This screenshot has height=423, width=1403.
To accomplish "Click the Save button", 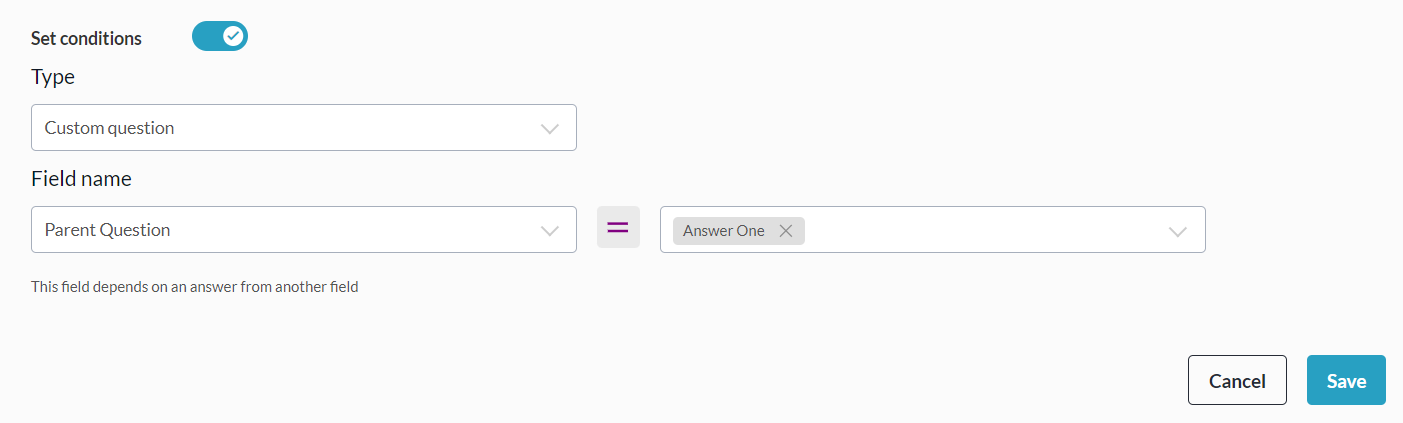I will [x=1345, y=380].
